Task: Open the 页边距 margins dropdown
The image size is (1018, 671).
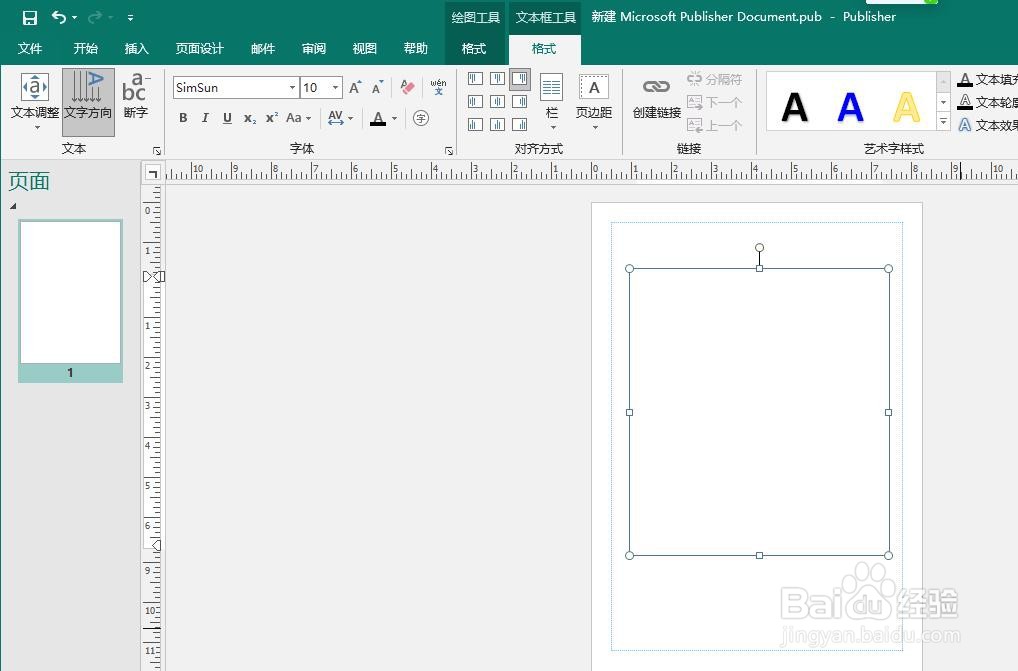Action: click(x=594, y=101)
